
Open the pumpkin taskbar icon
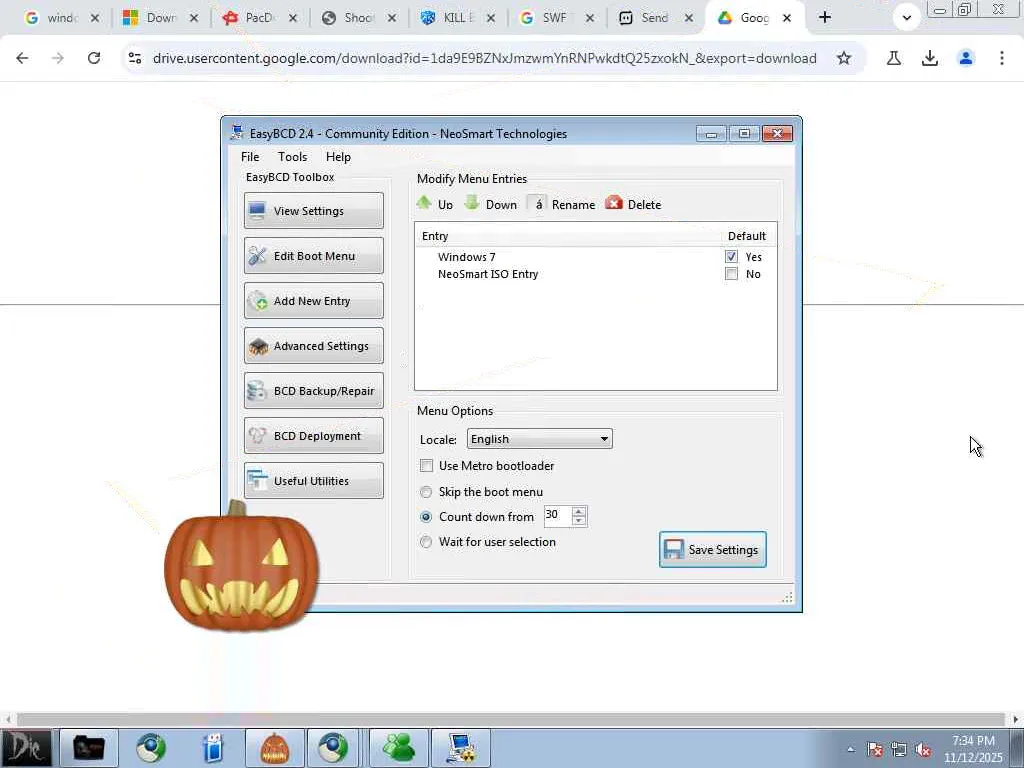point(274,748)
